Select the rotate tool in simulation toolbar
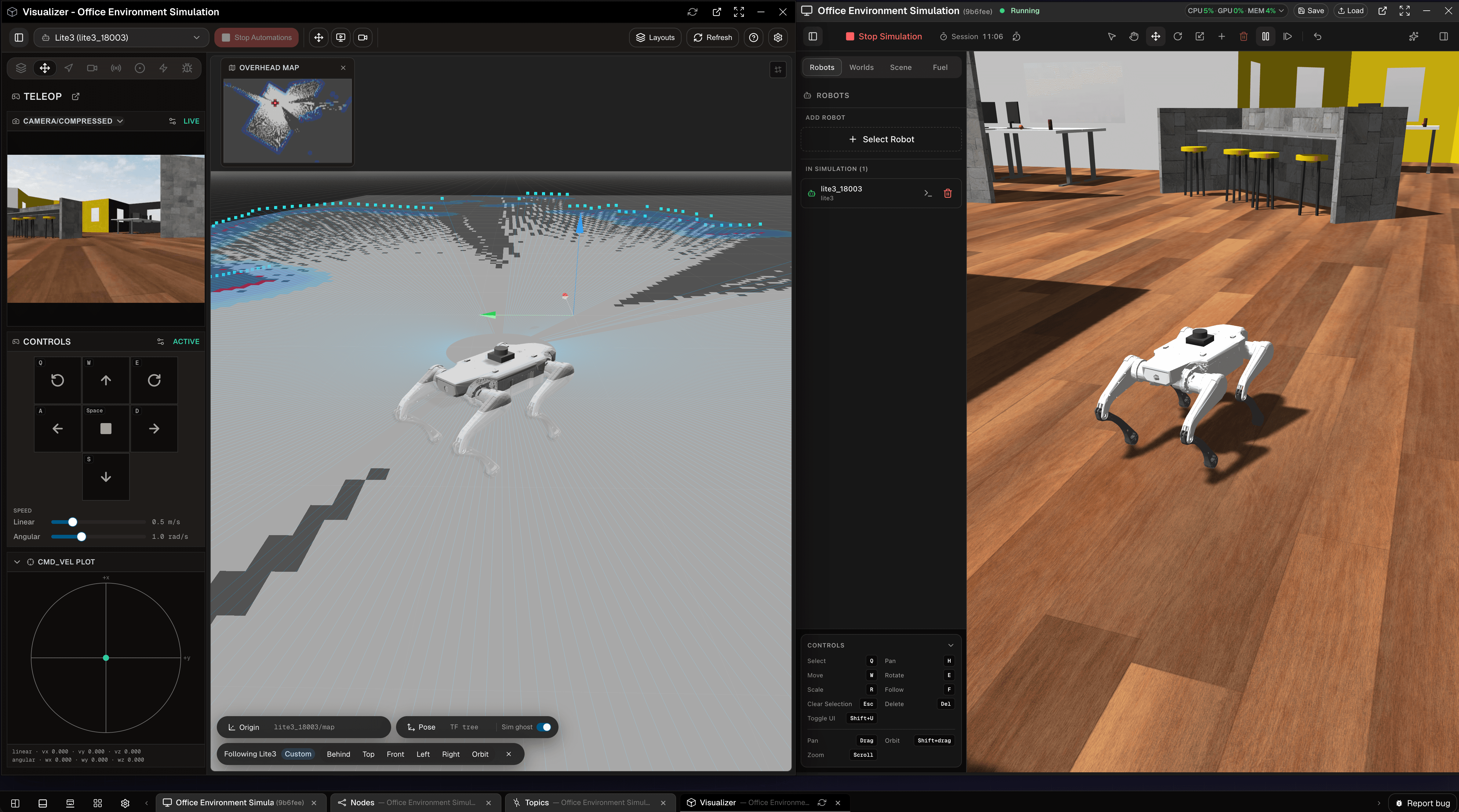 pos(1177,36)
